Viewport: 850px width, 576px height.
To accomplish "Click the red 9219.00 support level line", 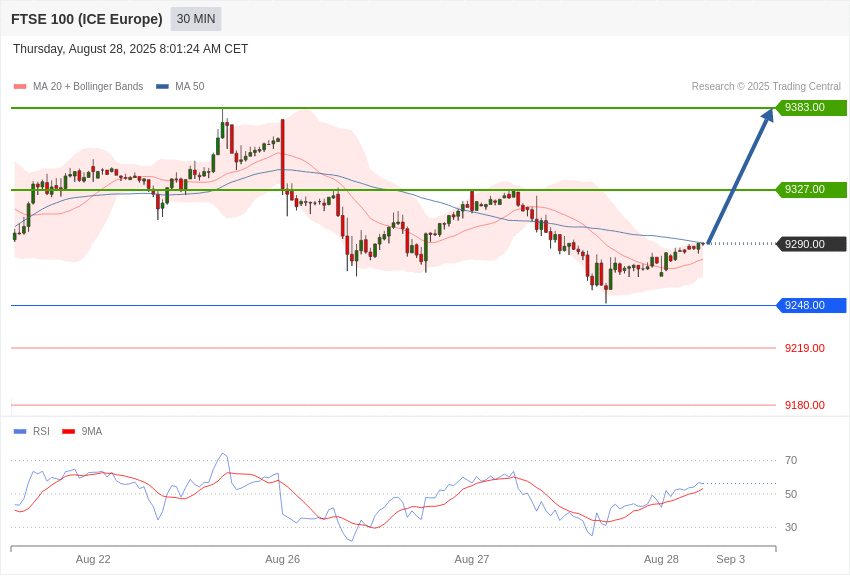I will (x=400, y=348).
